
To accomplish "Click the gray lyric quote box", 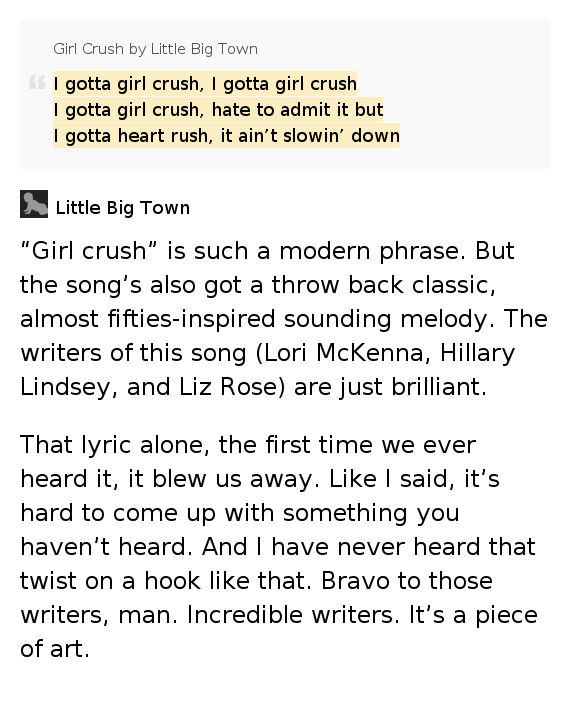I will [285, 94].
